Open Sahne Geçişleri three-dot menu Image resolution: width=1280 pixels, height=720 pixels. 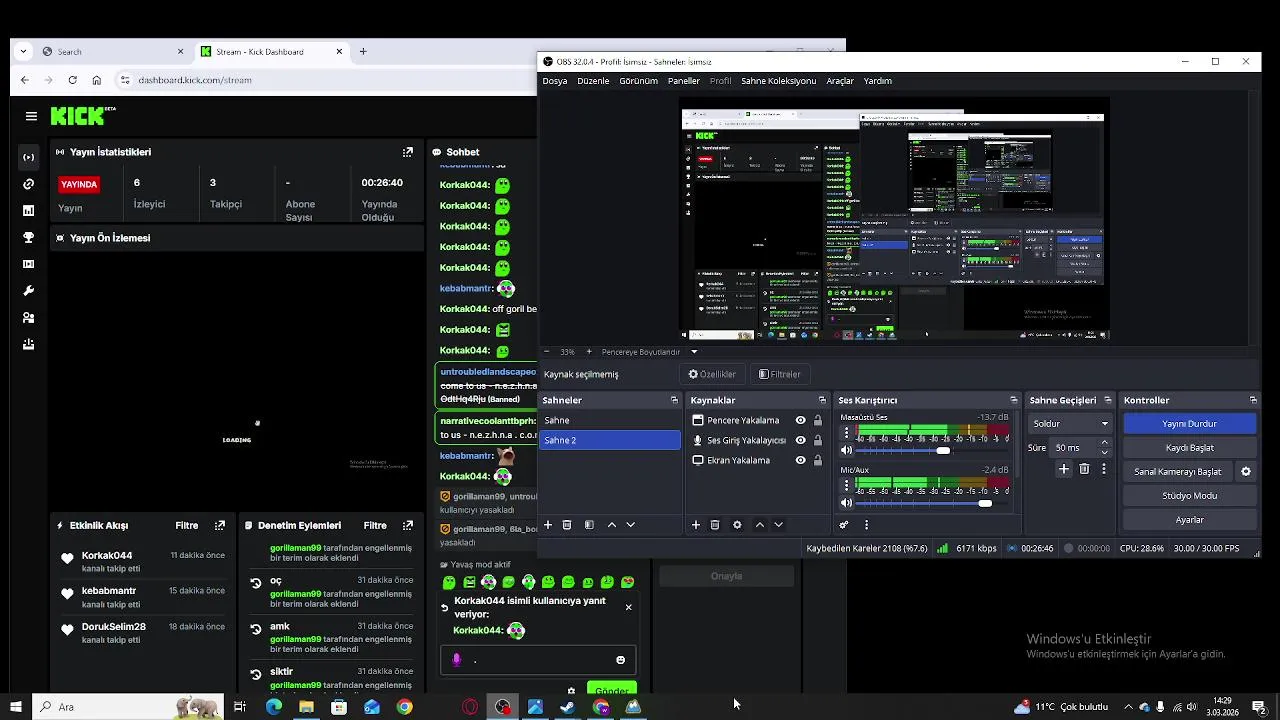pos(1104,469)
